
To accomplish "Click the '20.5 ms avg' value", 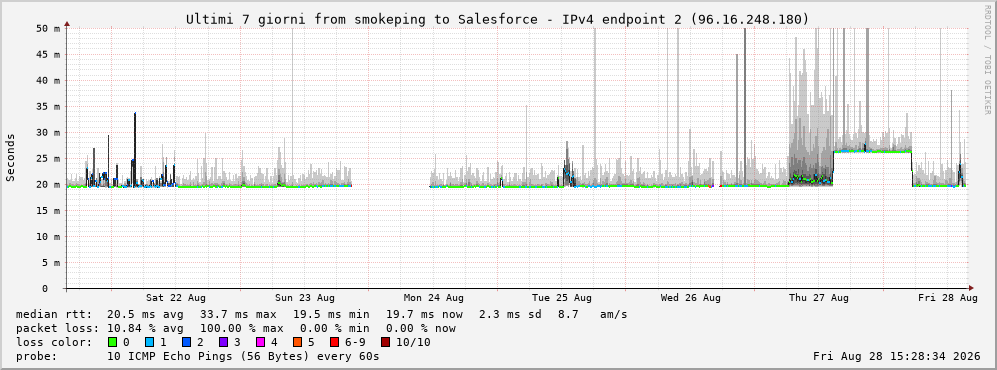I will coord(146,315).
